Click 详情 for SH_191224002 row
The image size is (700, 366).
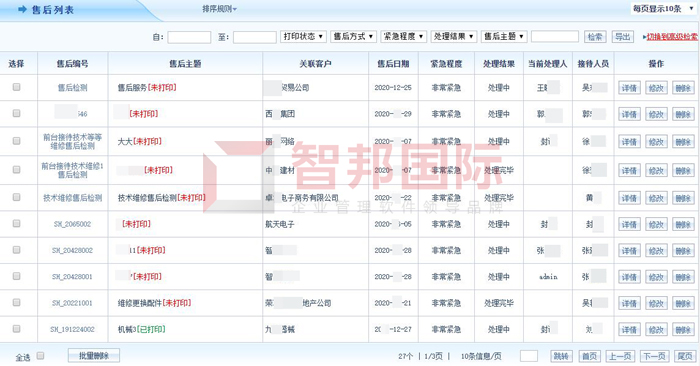pyautogui.click(x=629, y=330)
